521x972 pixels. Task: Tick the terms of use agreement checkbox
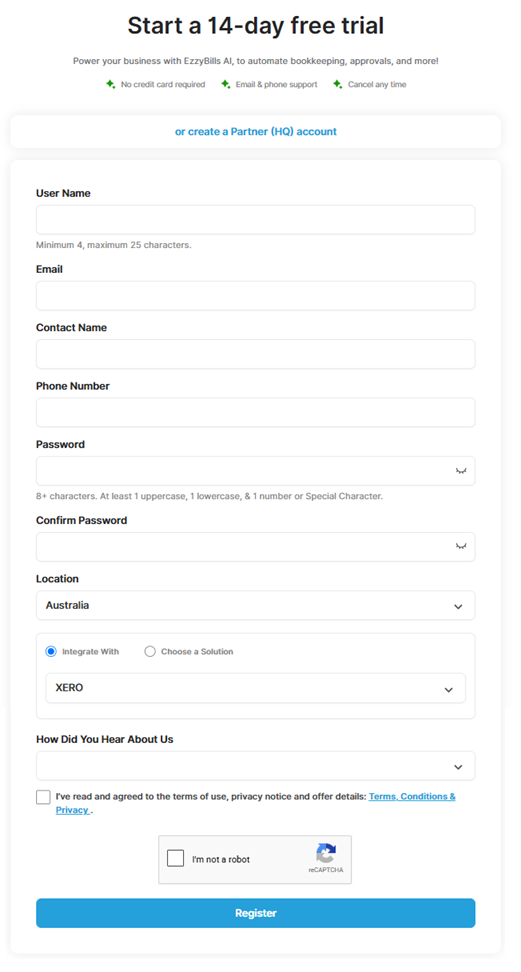pyautogui.click(x=43, y=797)
